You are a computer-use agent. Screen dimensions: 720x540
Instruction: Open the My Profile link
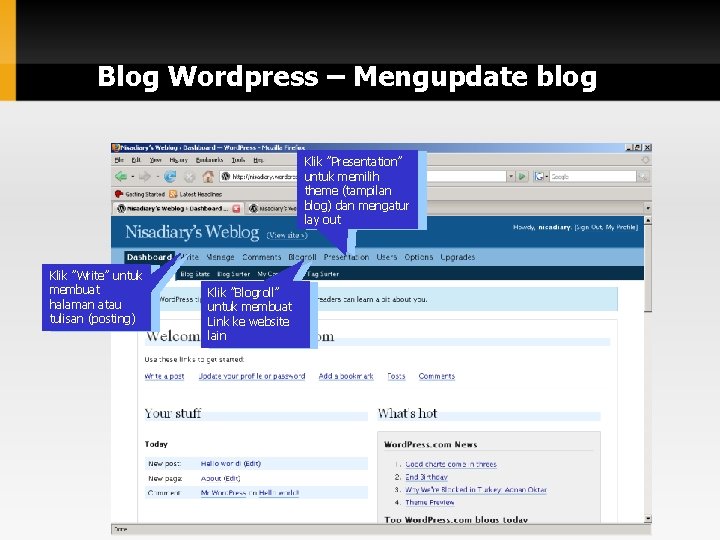tap(621, 227)
